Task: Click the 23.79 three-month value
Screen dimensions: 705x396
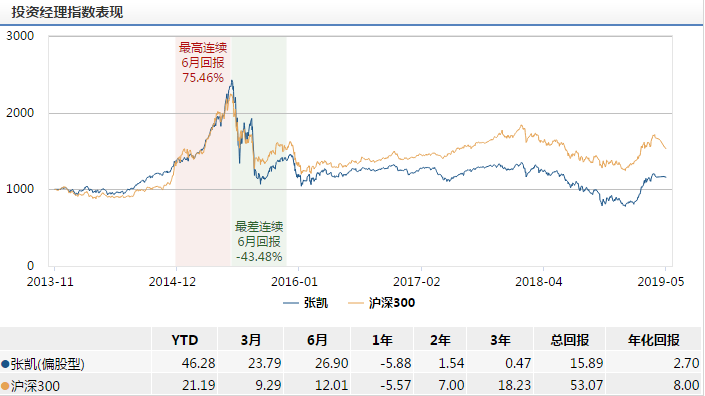Action: pos(264,363)
